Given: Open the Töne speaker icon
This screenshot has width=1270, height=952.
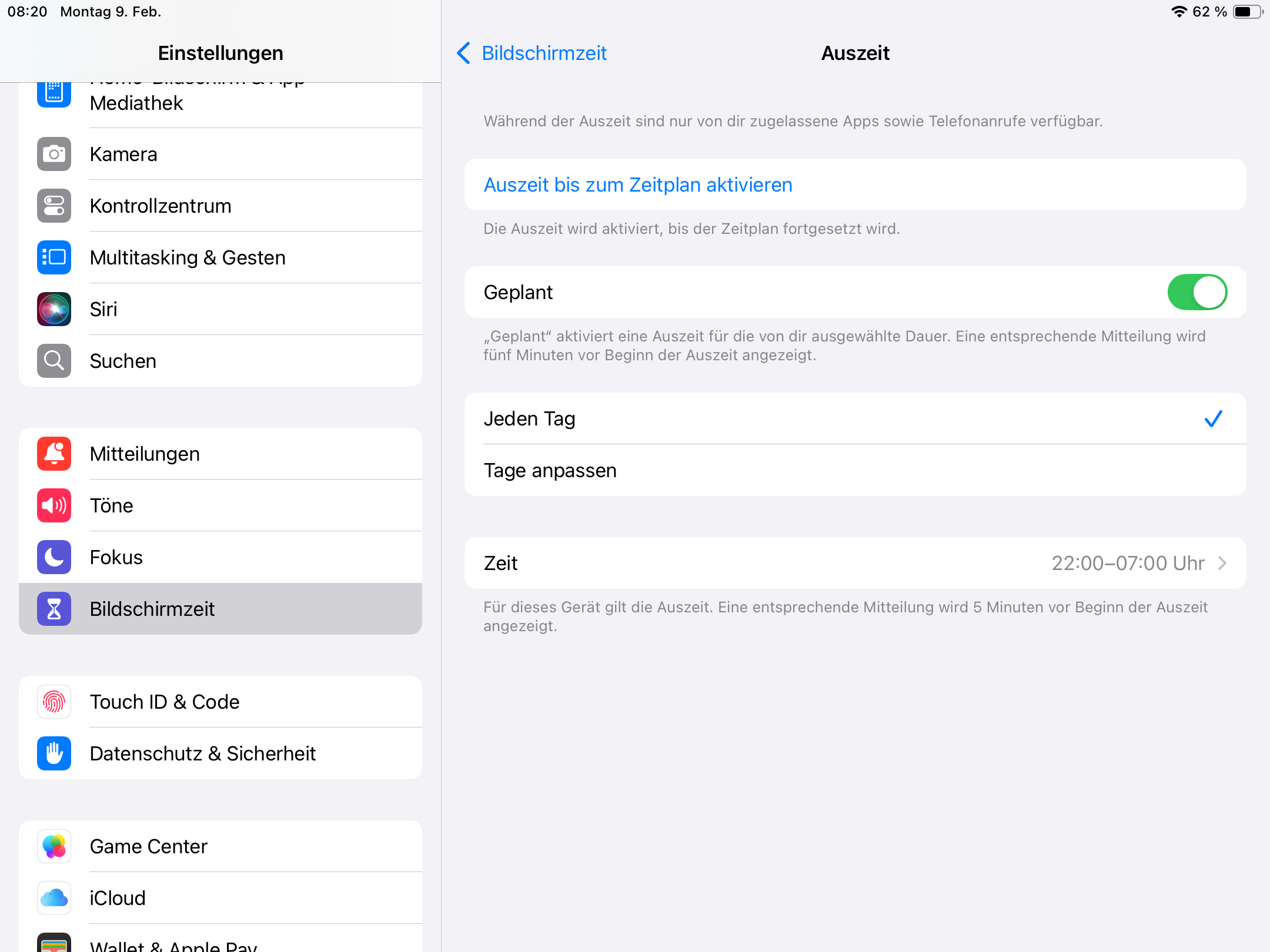Looking at the screenshot, I should tap(54, 505).
